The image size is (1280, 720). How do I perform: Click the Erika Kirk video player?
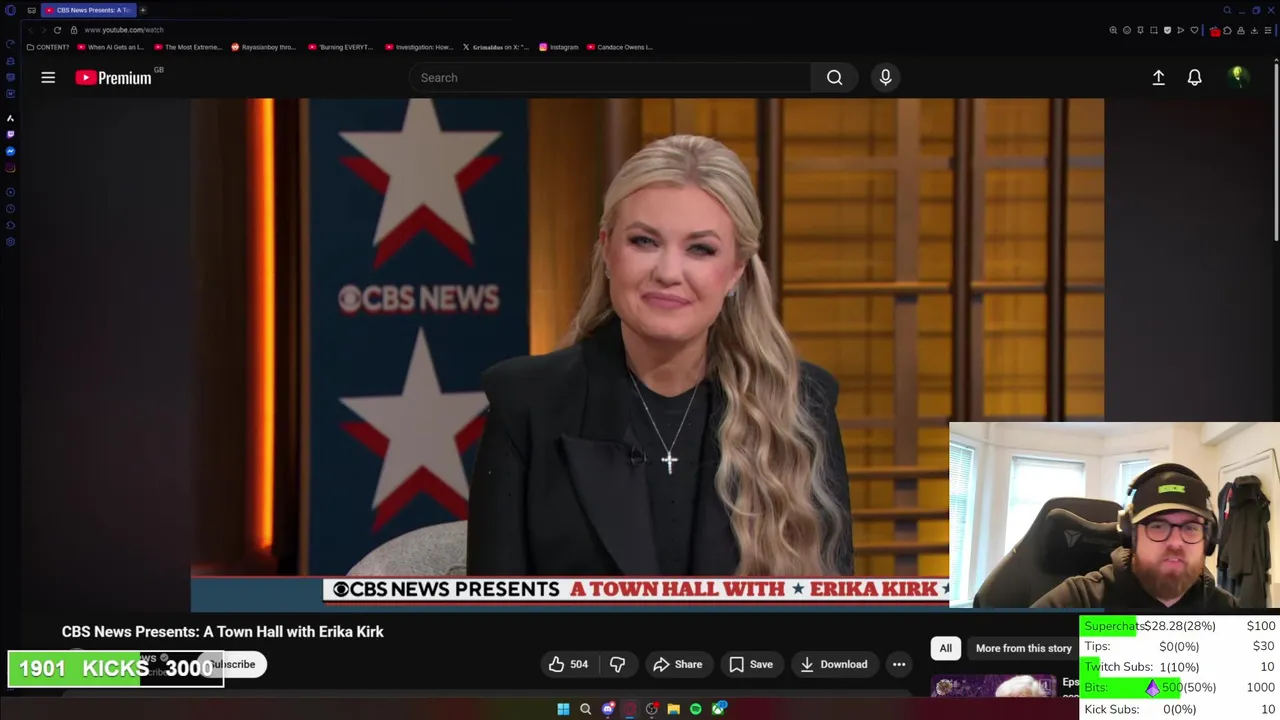[x=647, y=354]
